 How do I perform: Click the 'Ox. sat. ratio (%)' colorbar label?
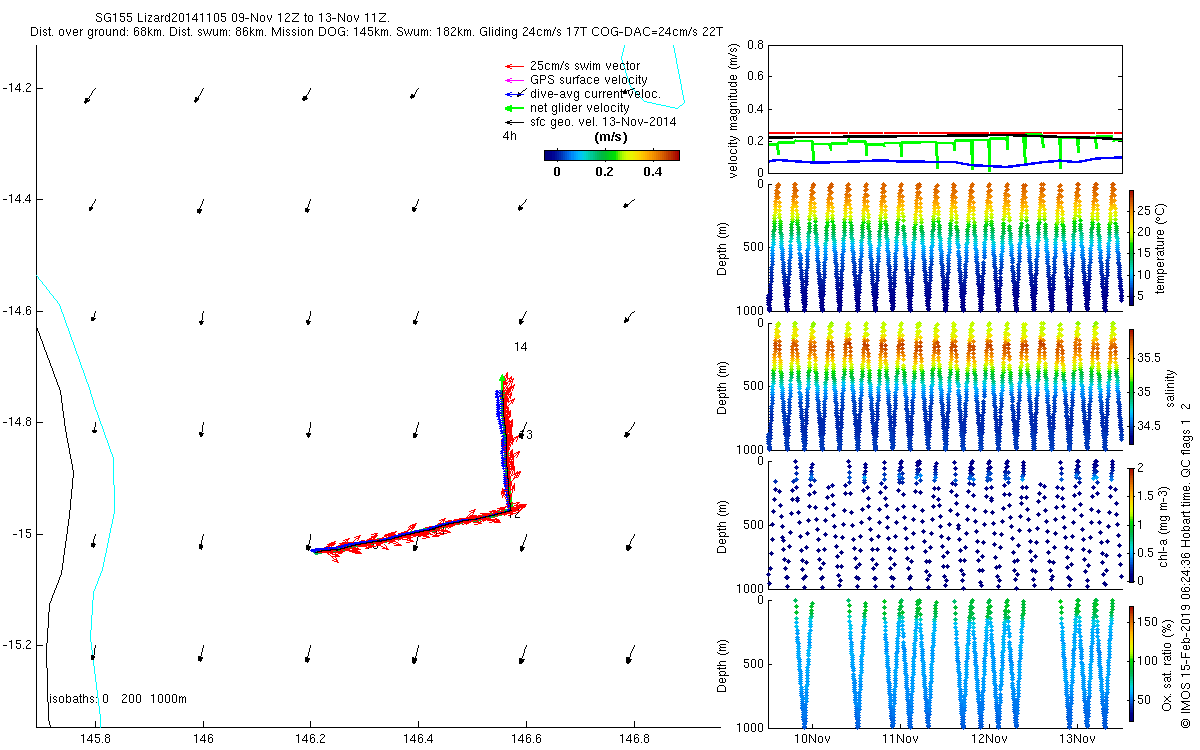pyautogui.click(x=1167, y=663)
